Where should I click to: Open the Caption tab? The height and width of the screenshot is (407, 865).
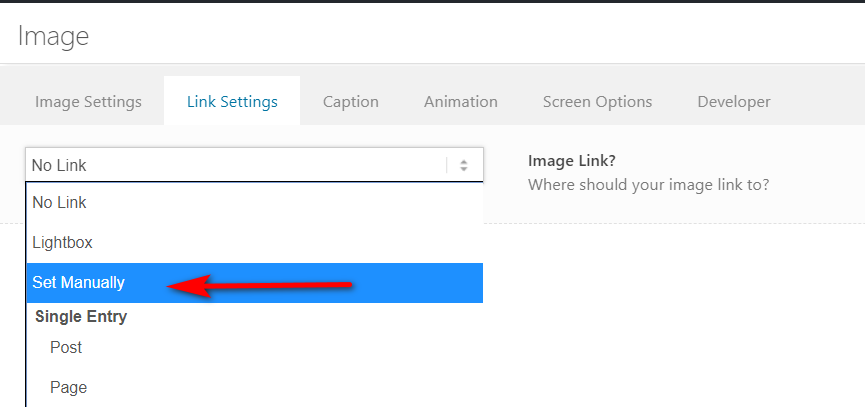click(351, 101)
